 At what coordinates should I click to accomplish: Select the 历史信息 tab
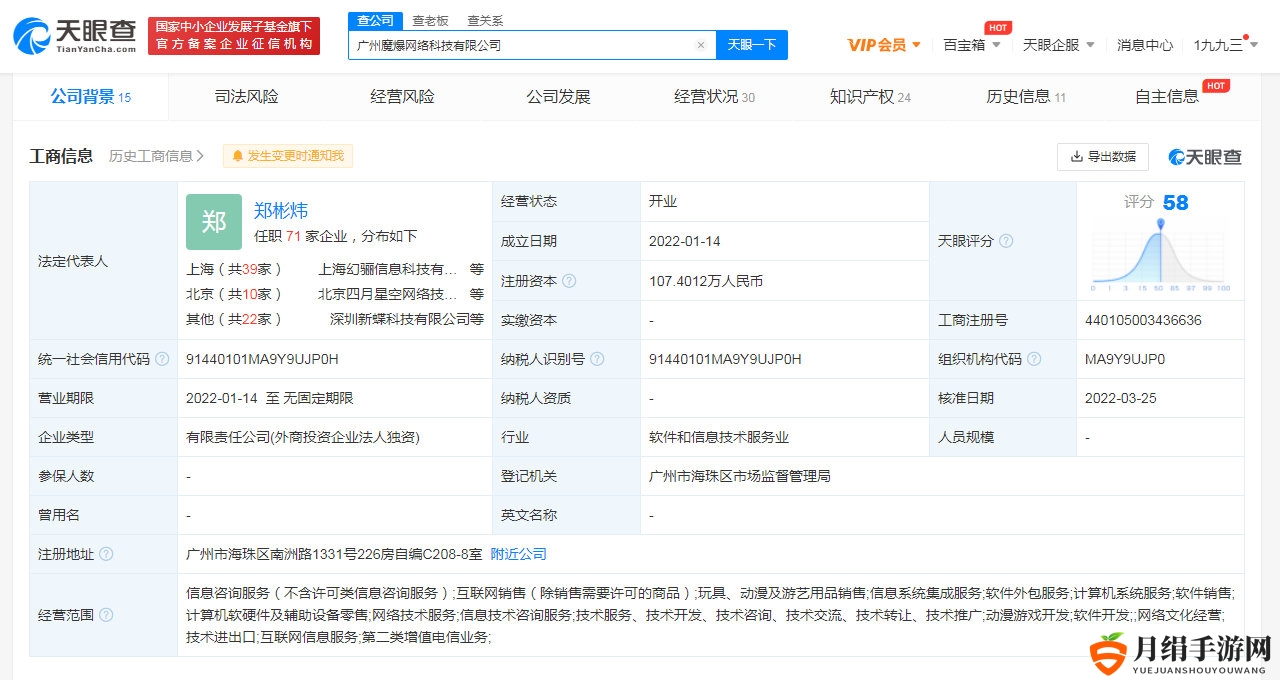pos(1027,97)
